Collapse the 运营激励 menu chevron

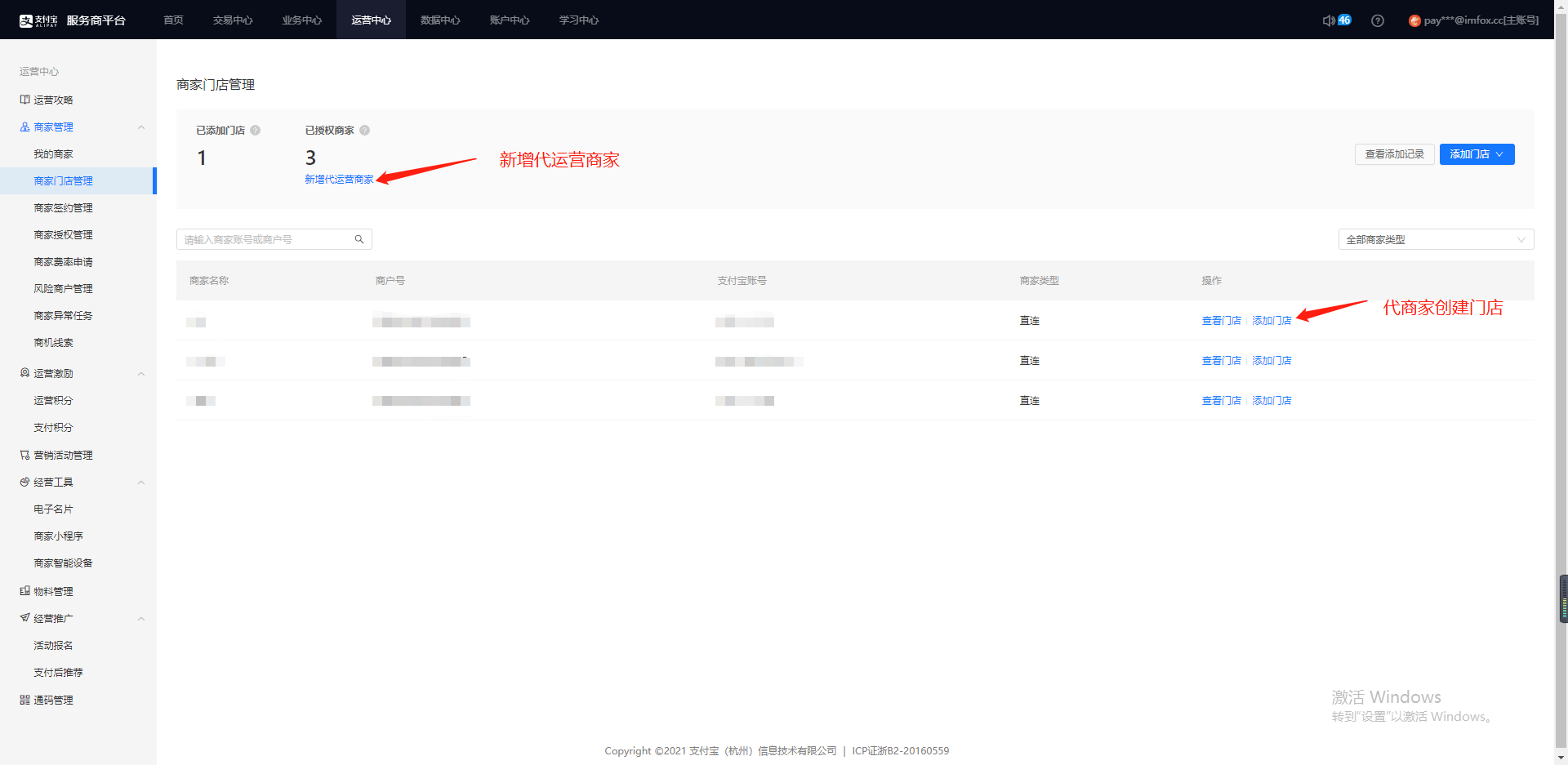click(x=141, y=374)
